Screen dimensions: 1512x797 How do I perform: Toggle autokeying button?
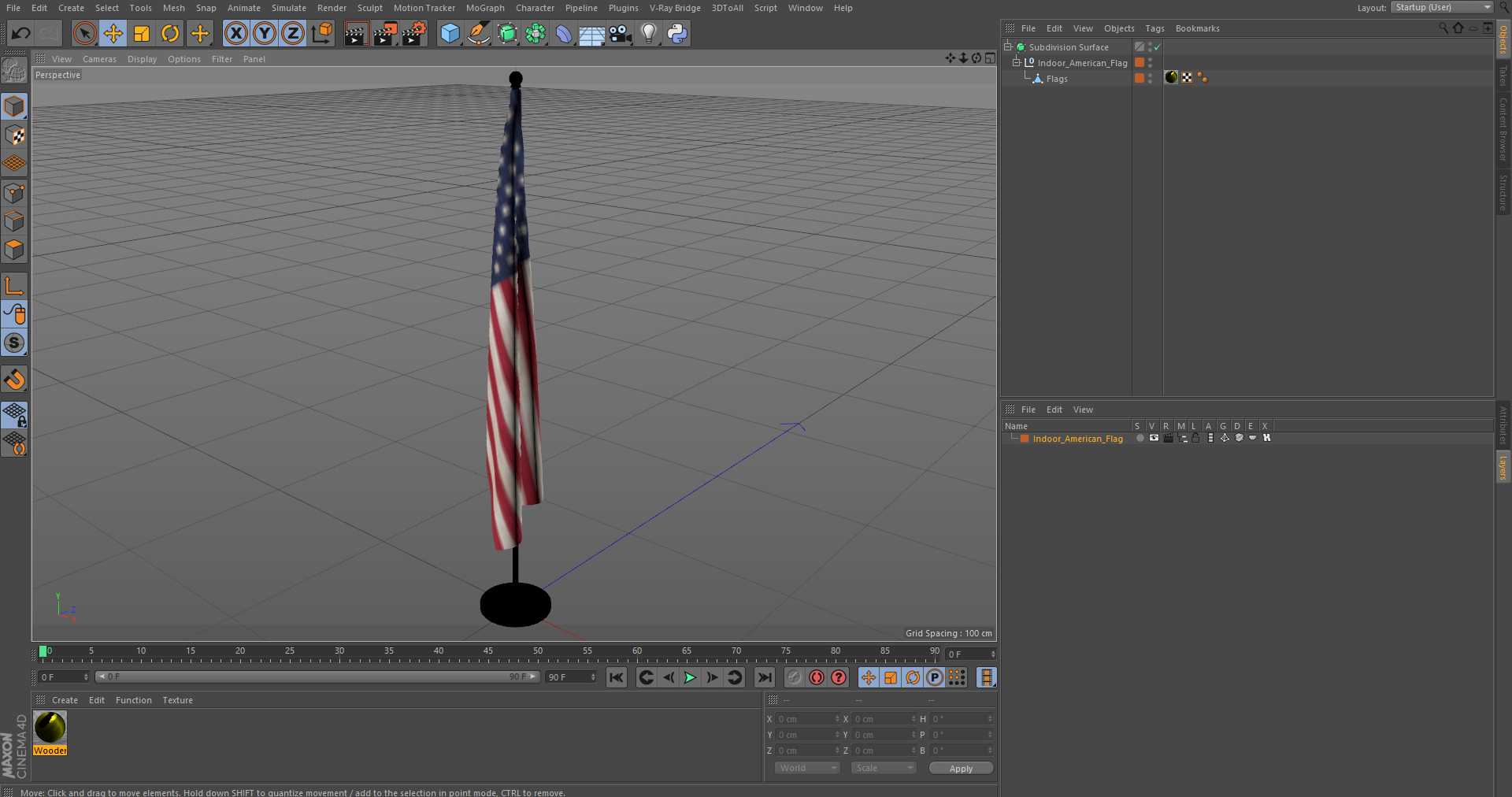[x=817, y=677]
